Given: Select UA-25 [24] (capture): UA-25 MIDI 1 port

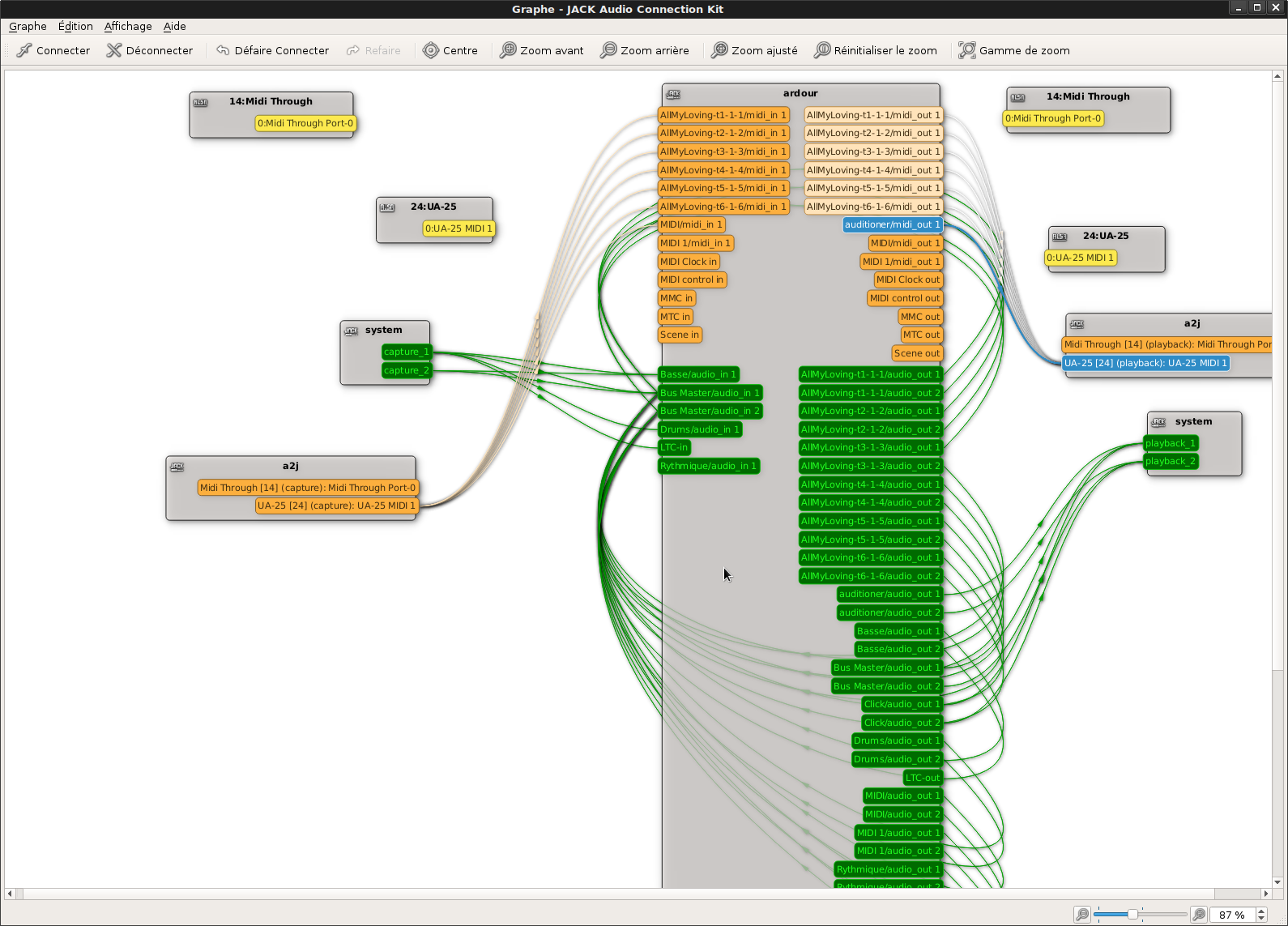Looking at the screenshot, I should coord(336,506).
